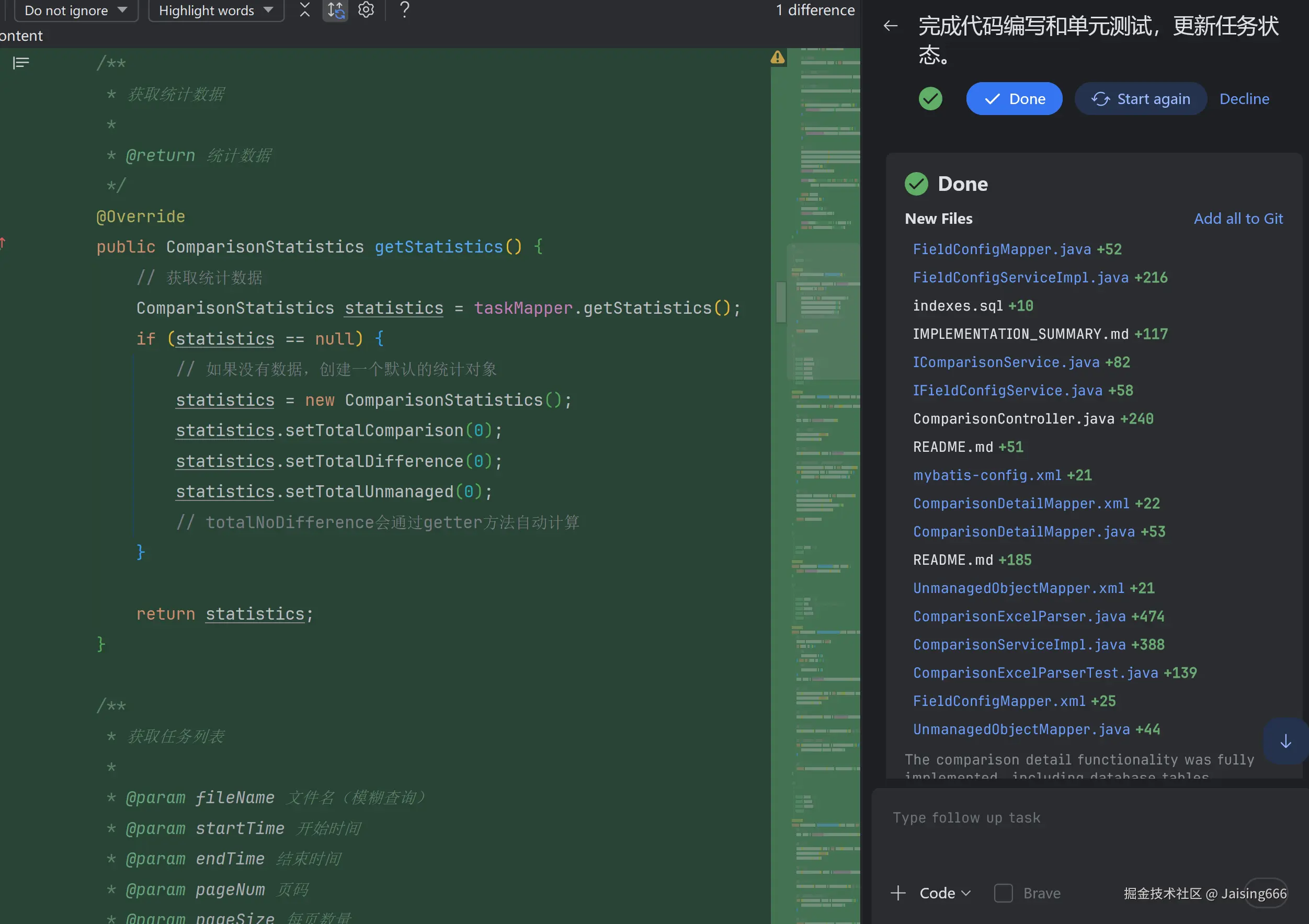Expand the Code mode dropdown

click(x=944, y=893)
